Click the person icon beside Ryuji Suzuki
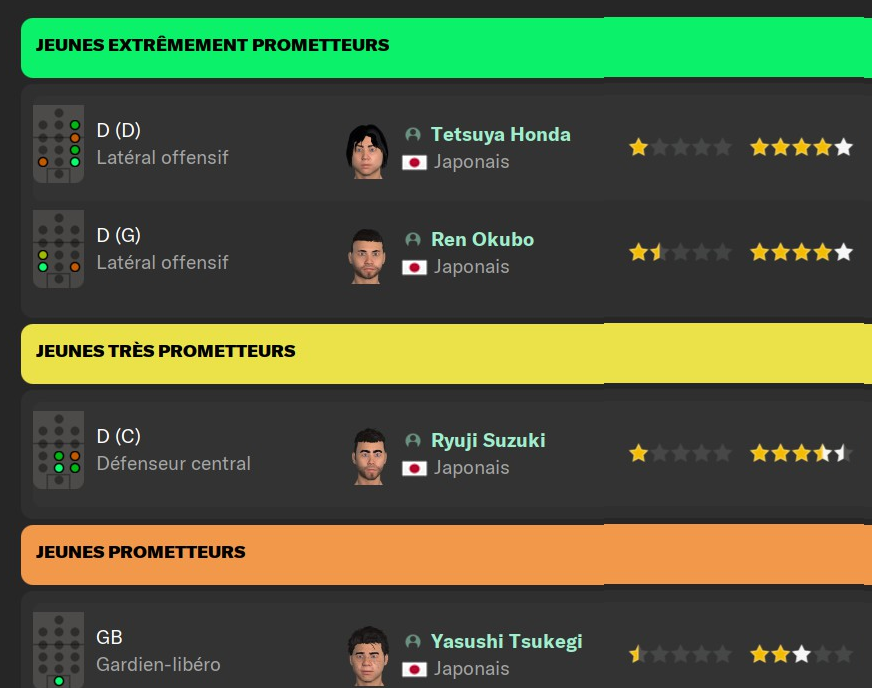The height and width of the screenshot is (688, 872). 413,440
